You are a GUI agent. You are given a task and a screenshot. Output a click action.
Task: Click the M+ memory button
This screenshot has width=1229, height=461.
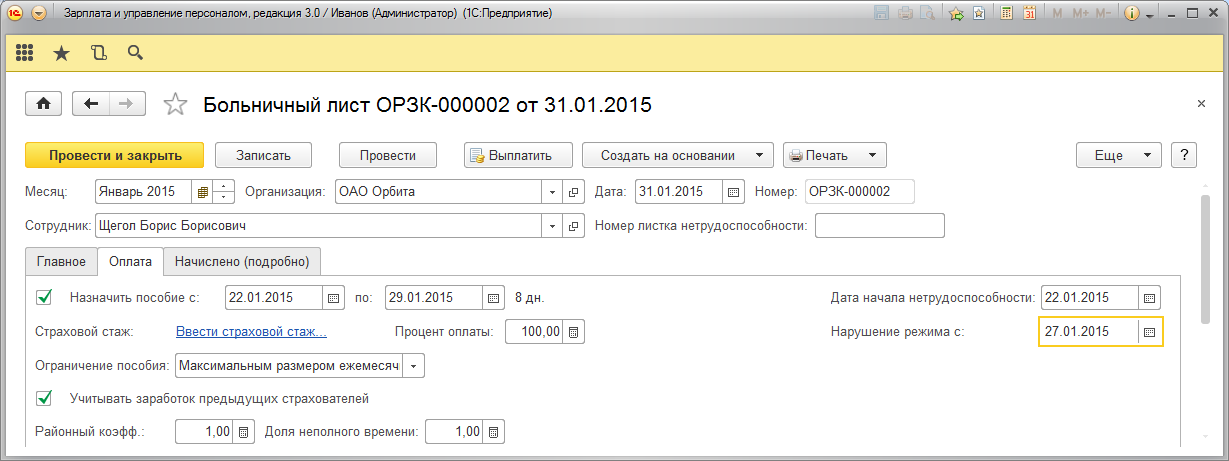(x=1081, y=14)
